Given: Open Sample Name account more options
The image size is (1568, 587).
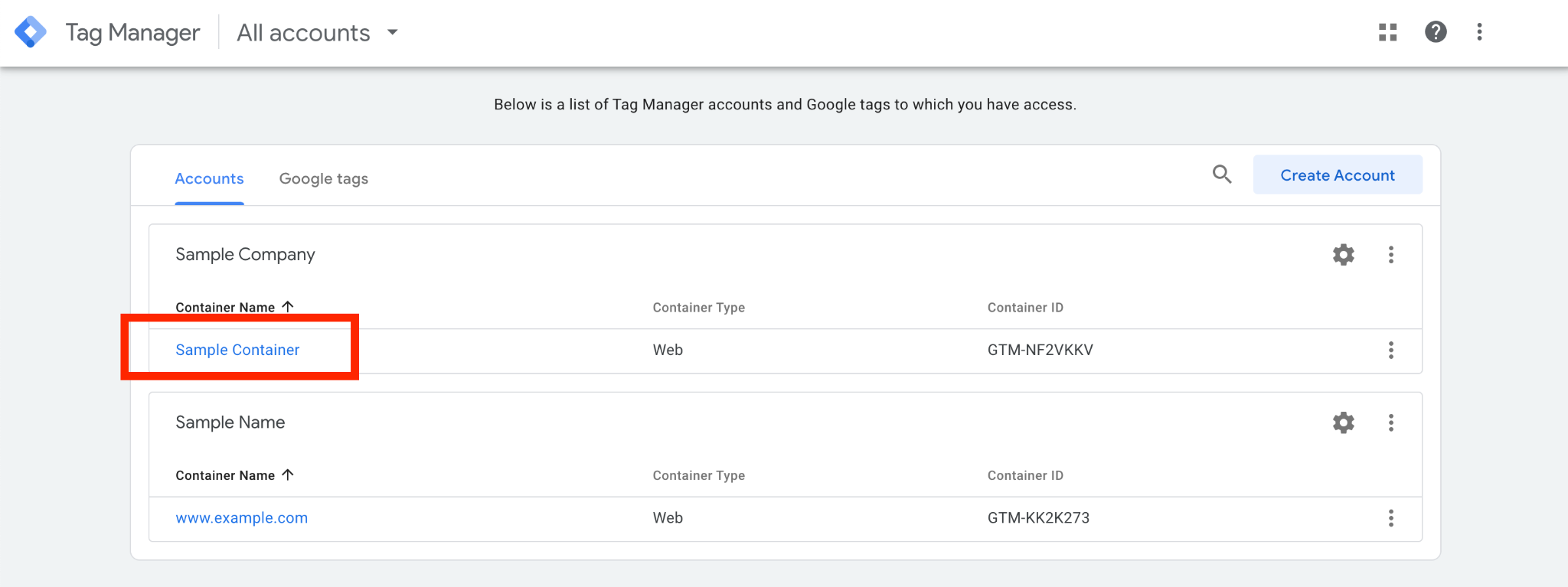Looking at the screenshot, I should [x=1391, y=422].
